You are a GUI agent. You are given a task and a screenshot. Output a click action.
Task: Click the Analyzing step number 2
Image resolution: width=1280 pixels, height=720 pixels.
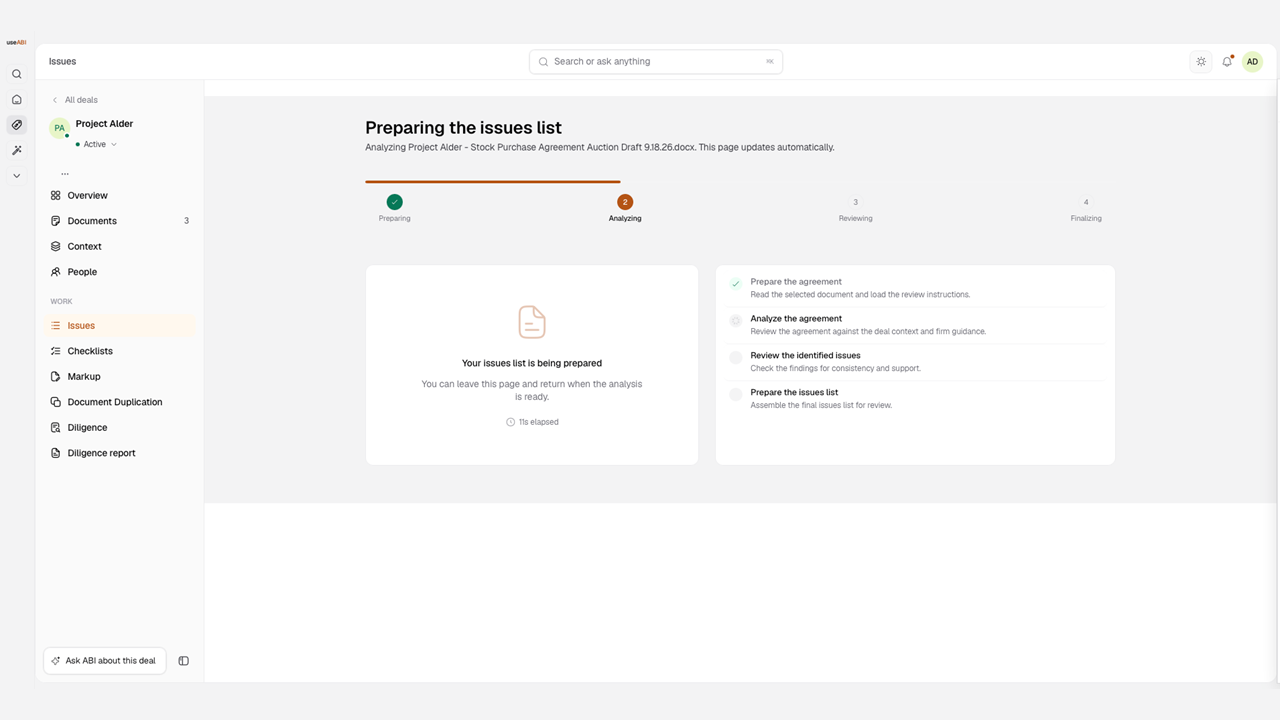coord(625,202)
